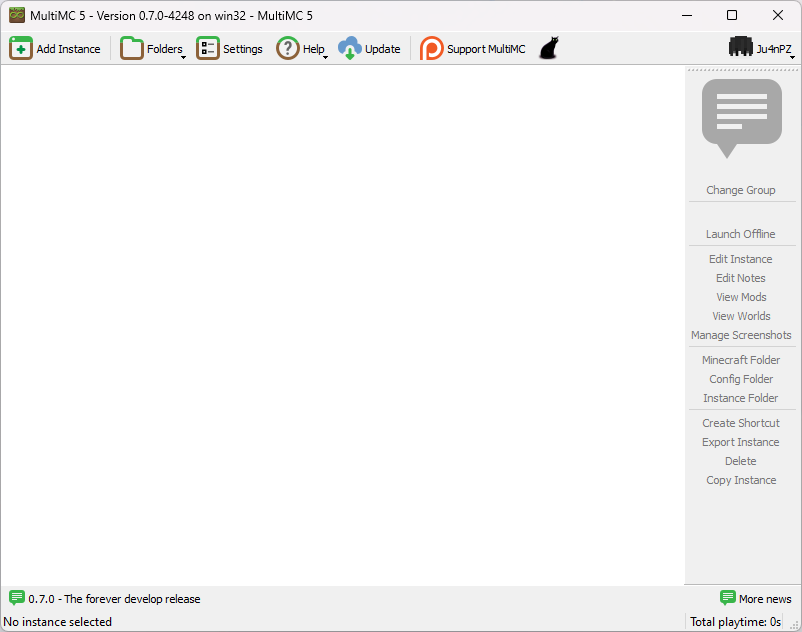The height and width of the screenshot is (632, 802).
Task: Open View Mods from the sidebar
Action: pyautogui.click(x=740, y=297)
